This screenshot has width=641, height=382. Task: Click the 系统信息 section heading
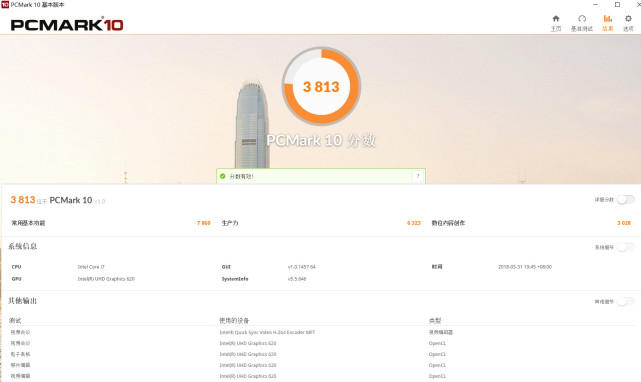tap(23, 246)
